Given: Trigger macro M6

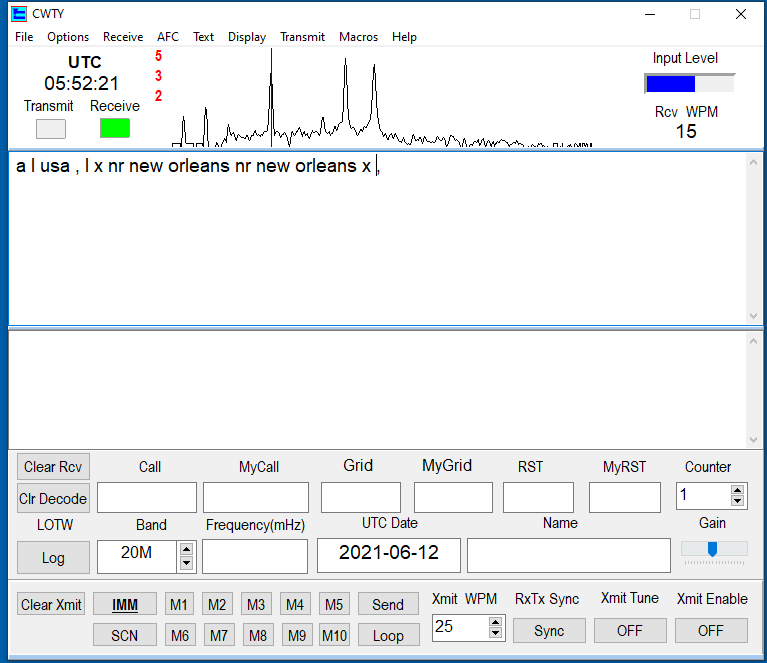Looking at the screenshot, I should click(180, 635).
